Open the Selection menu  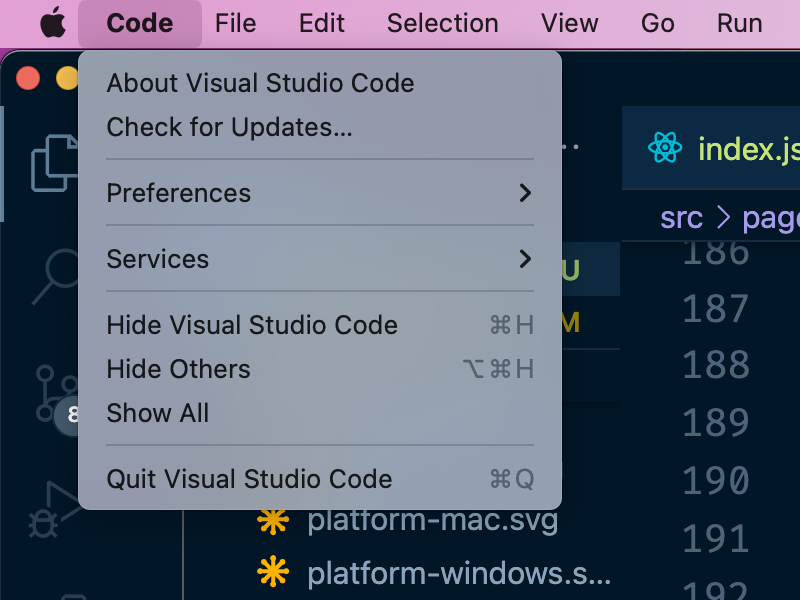pyautogui.click(x=442, y=23)
